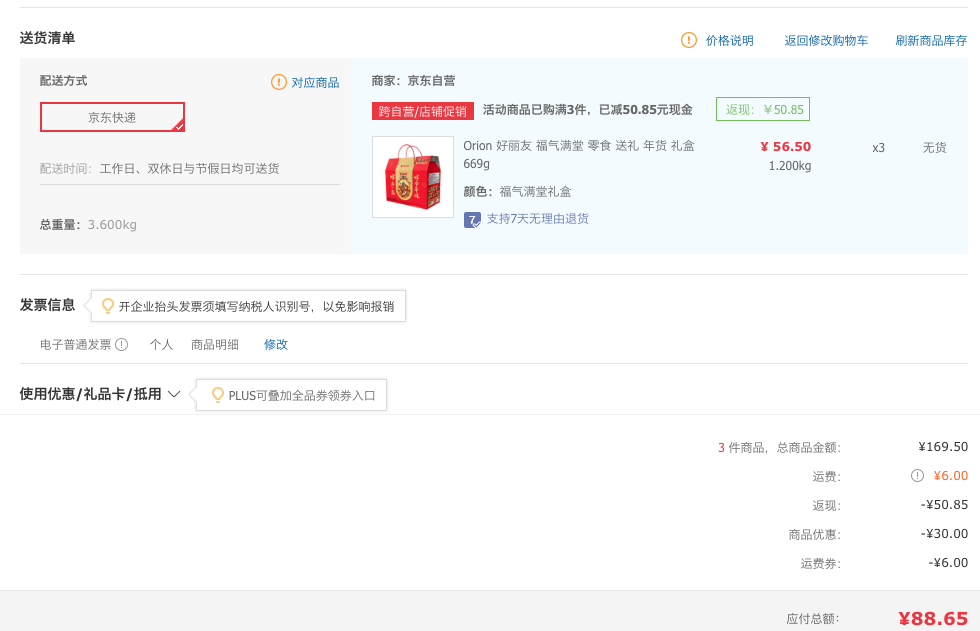Click the 跨自营/店铺促销 promotion tag
980x631 pixels.
[422, 111]
